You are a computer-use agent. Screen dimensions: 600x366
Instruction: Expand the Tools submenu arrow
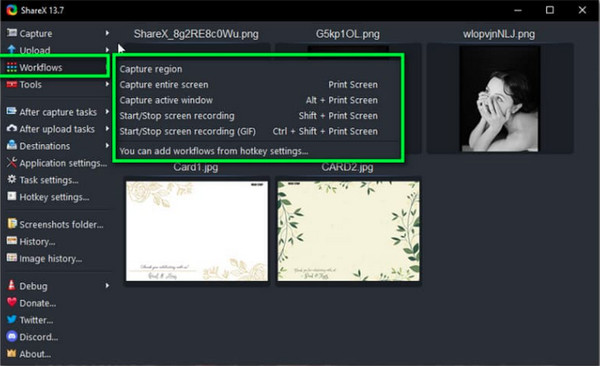click(107, 84)
